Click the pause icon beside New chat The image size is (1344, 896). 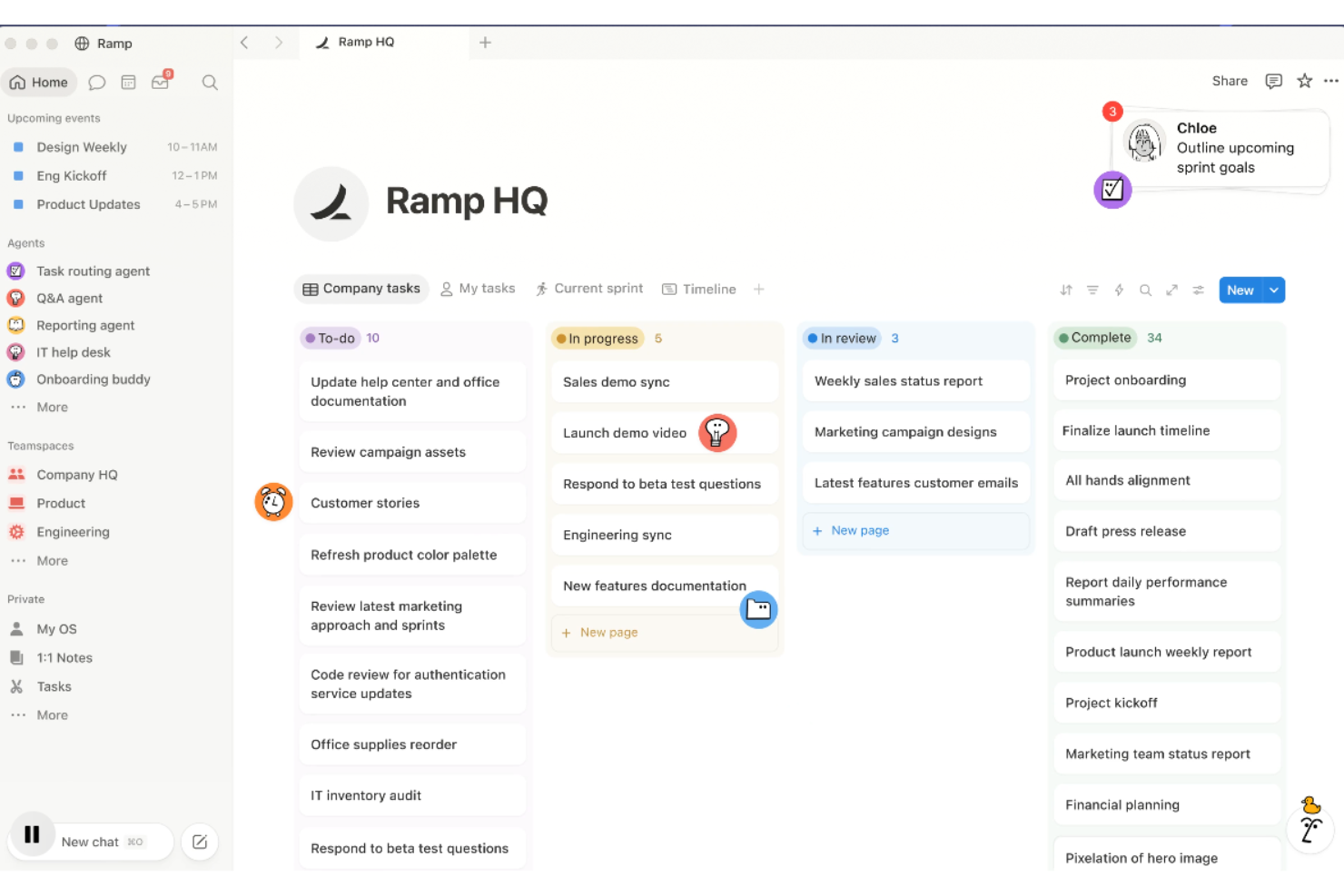(32, 834)
